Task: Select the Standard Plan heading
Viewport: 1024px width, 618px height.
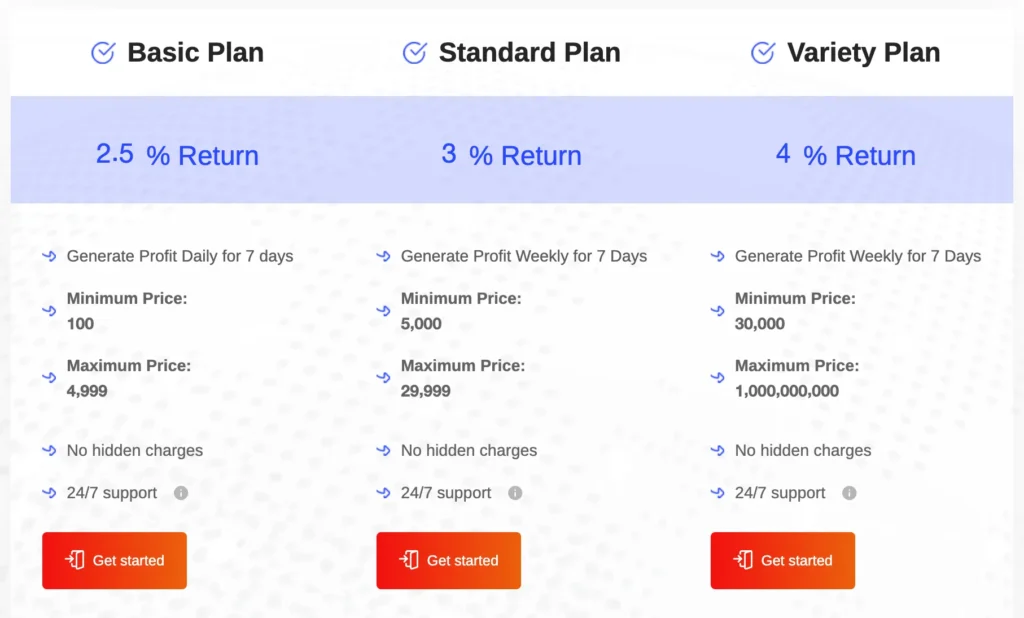Action: tap(529, 53)
